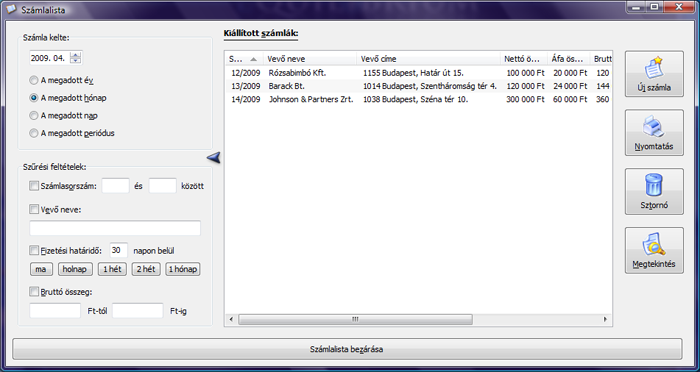Click the Új számla document icon

[x=654, y=68]
